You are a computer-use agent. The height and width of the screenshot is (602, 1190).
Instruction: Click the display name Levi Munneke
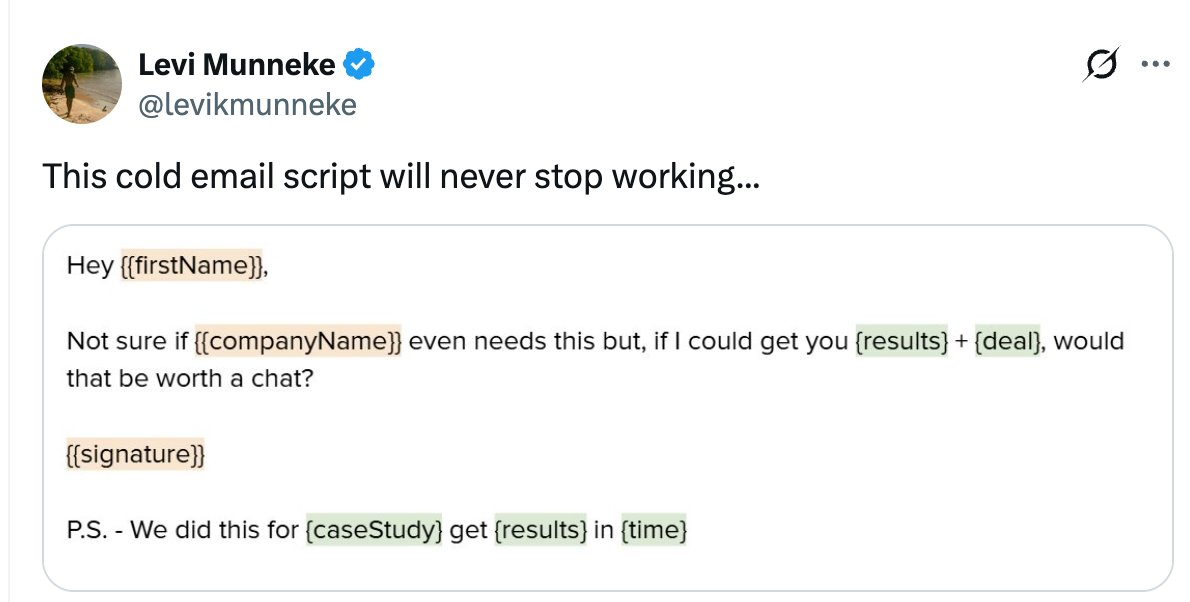coord(237,66)
